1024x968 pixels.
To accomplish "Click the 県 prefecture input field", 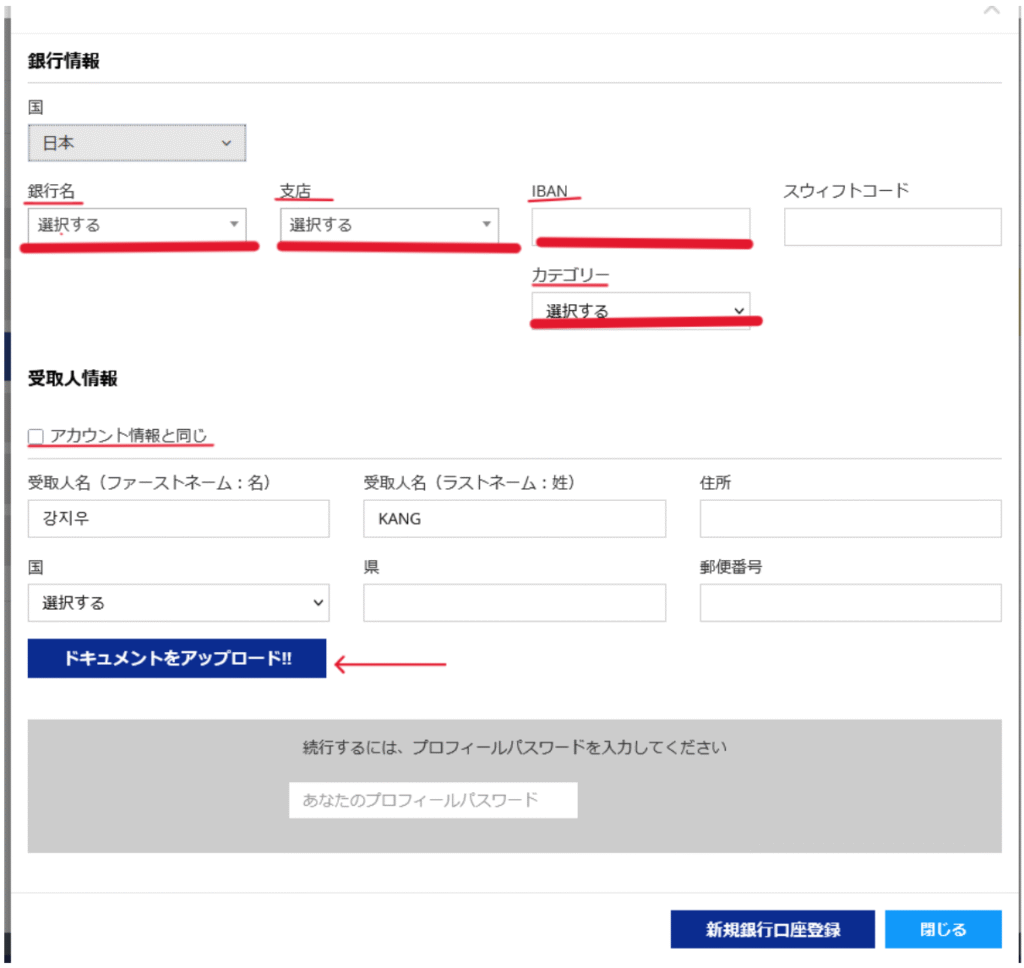I will (x=514, y=603).
